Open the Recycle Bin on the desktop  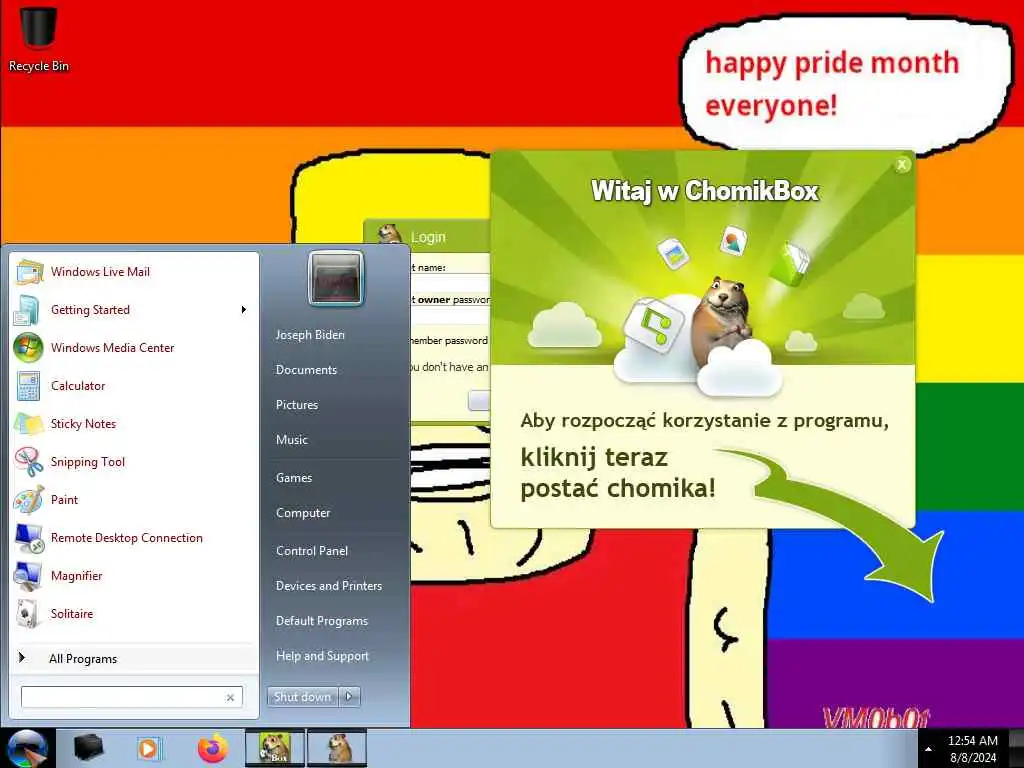tap(38, 38)
